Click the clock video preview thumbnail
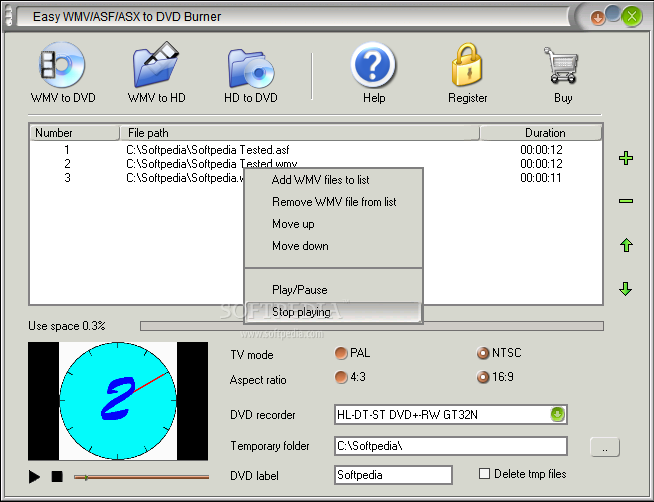The image size is (654, 502). point(118,401)
